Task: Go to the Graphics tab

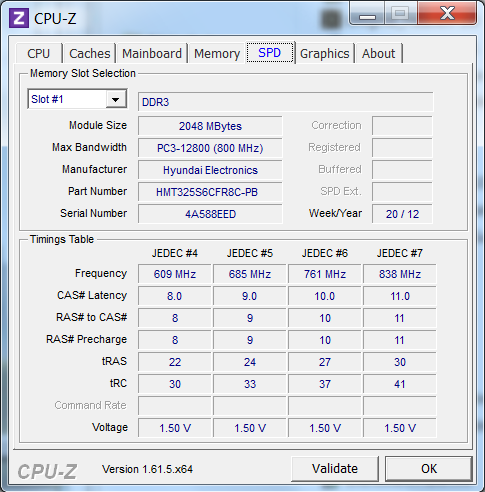Action: click(325, 53)
